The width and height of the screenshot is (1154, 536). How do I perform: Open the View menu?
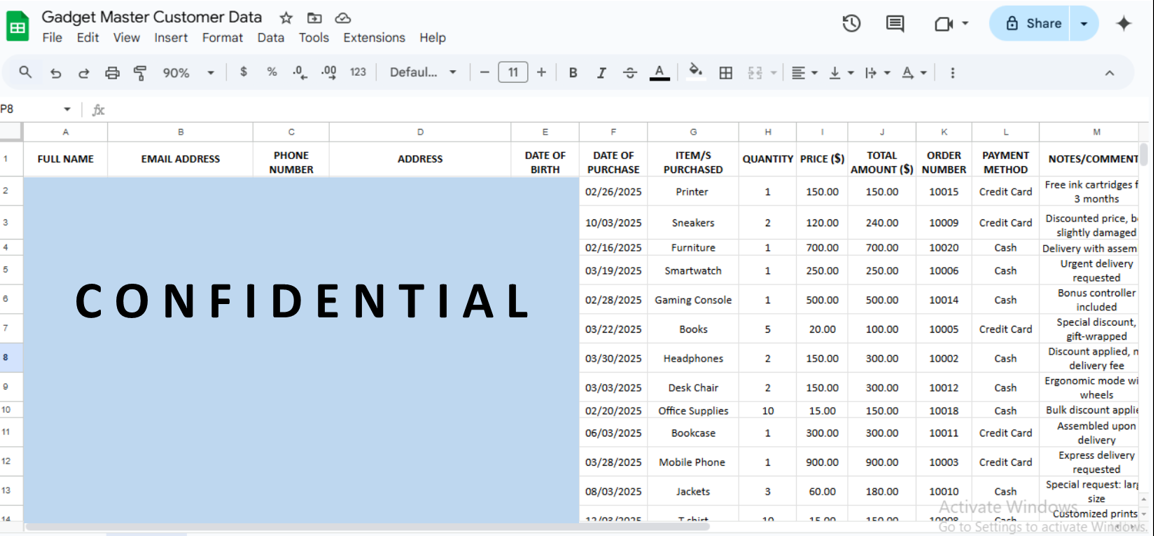point(127,38)
